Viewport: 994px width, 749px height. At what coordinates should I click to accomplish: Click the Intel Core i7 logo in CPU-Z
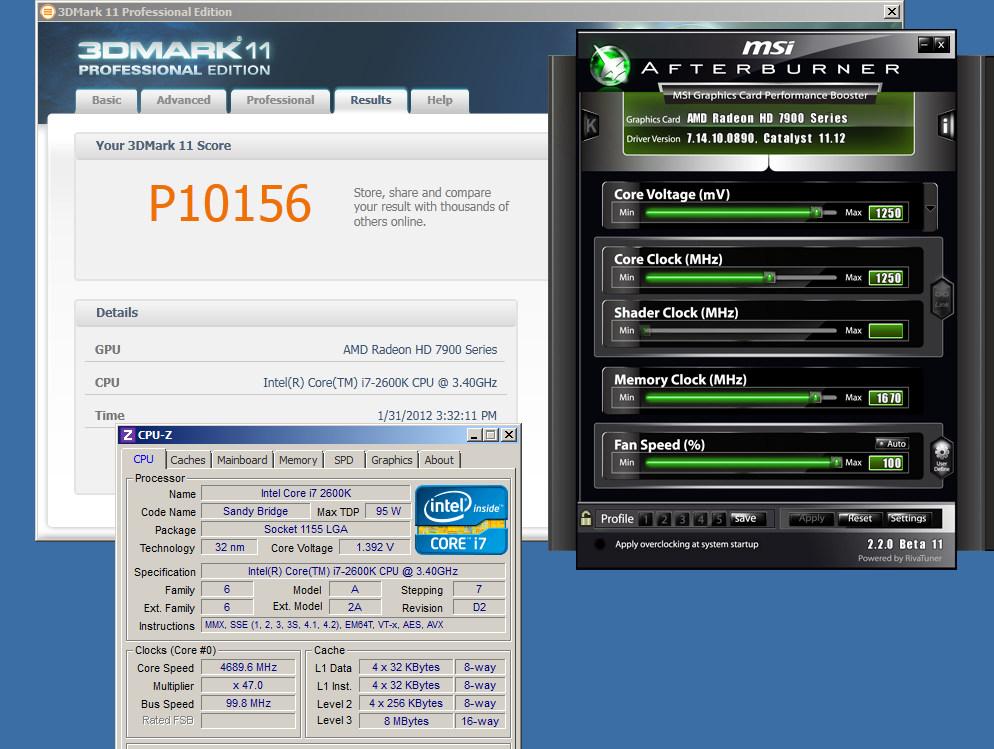461,520
